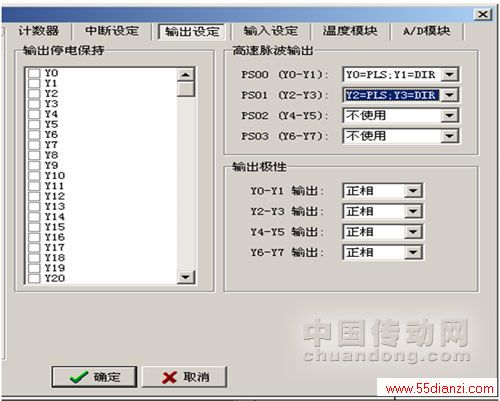Close the dialog with the X button
Screen dimensions: 500x401
[x=483, y=14]
